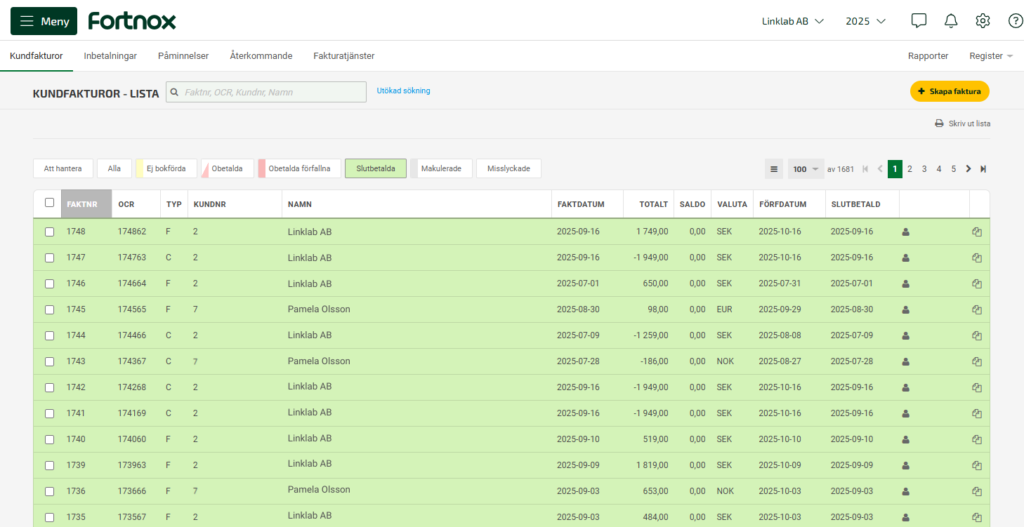Open the column list settings icon

[774, 169]
